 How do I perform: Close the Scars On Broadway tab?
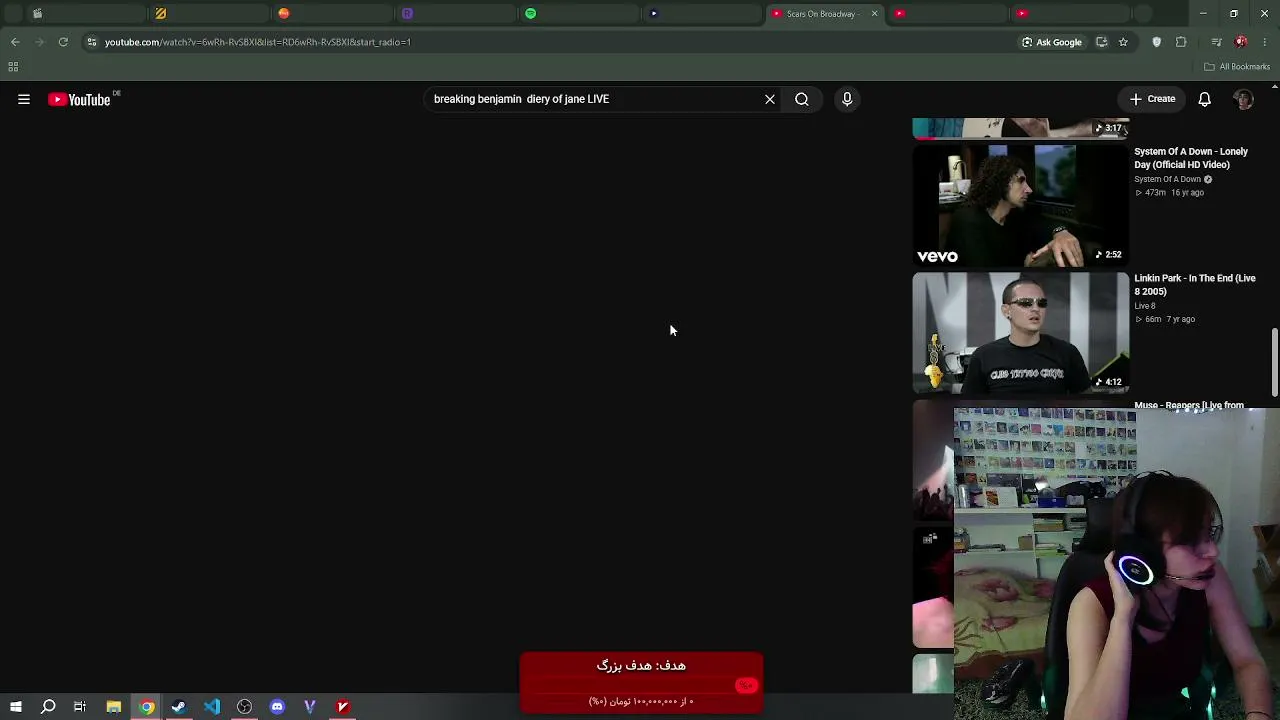874,14
